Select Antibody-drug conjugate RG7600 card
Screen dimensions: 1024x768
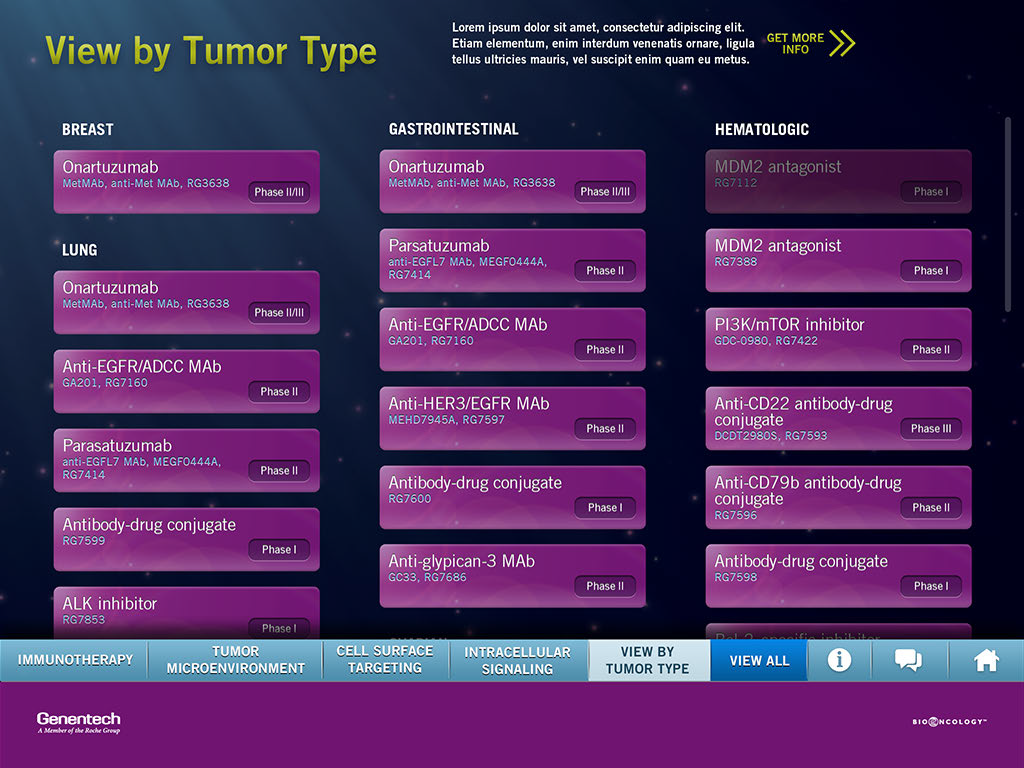coord(512,497)
